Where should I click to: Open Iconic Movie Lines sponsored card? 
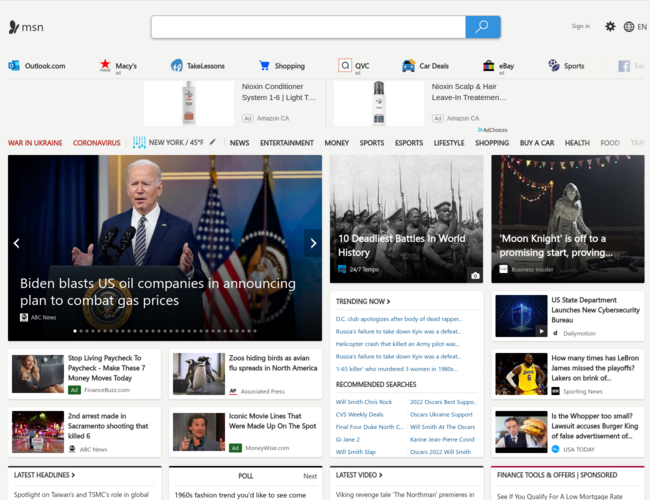245,432
